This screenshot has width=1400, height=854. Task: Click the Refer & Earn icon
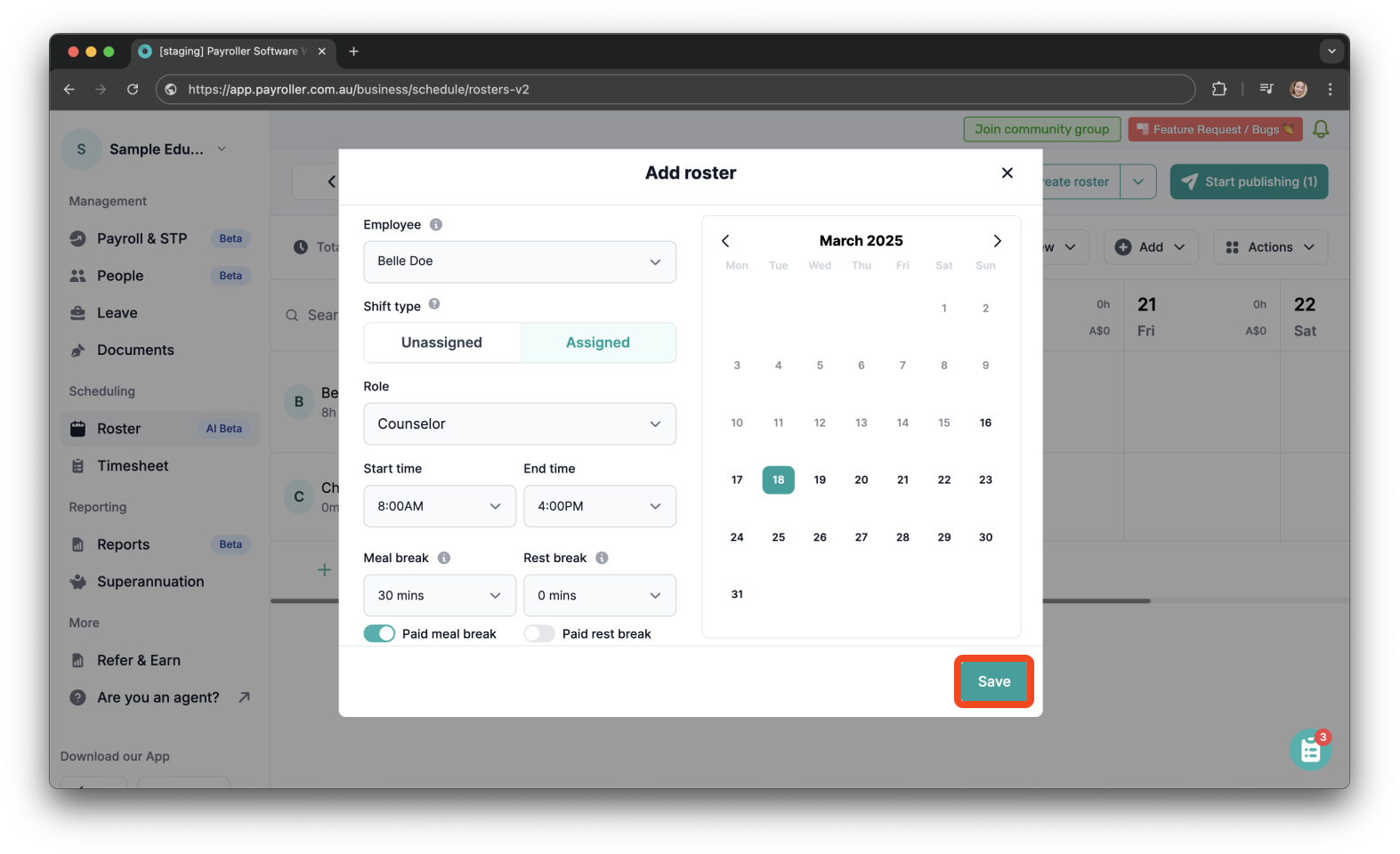[x=78, y=660]
